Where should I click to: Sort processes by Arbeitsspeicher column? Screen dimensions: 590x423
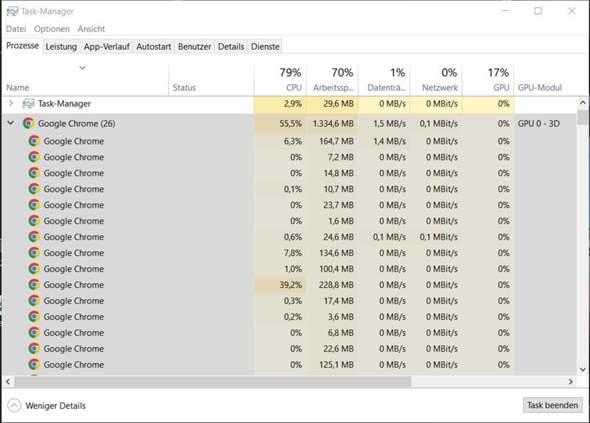tap(332, 79)
